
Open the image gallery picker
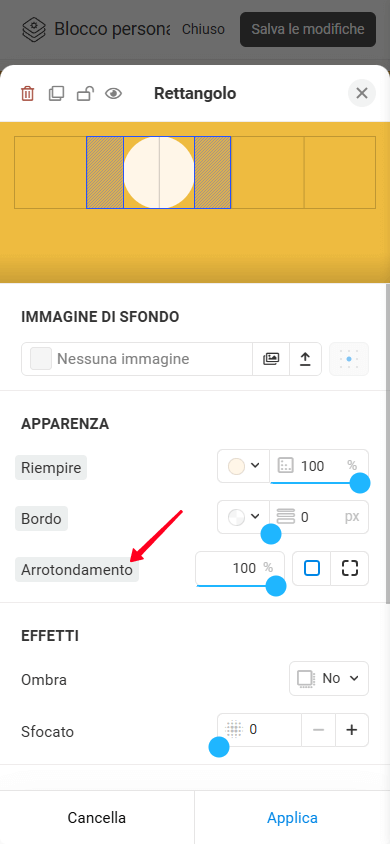271,359
